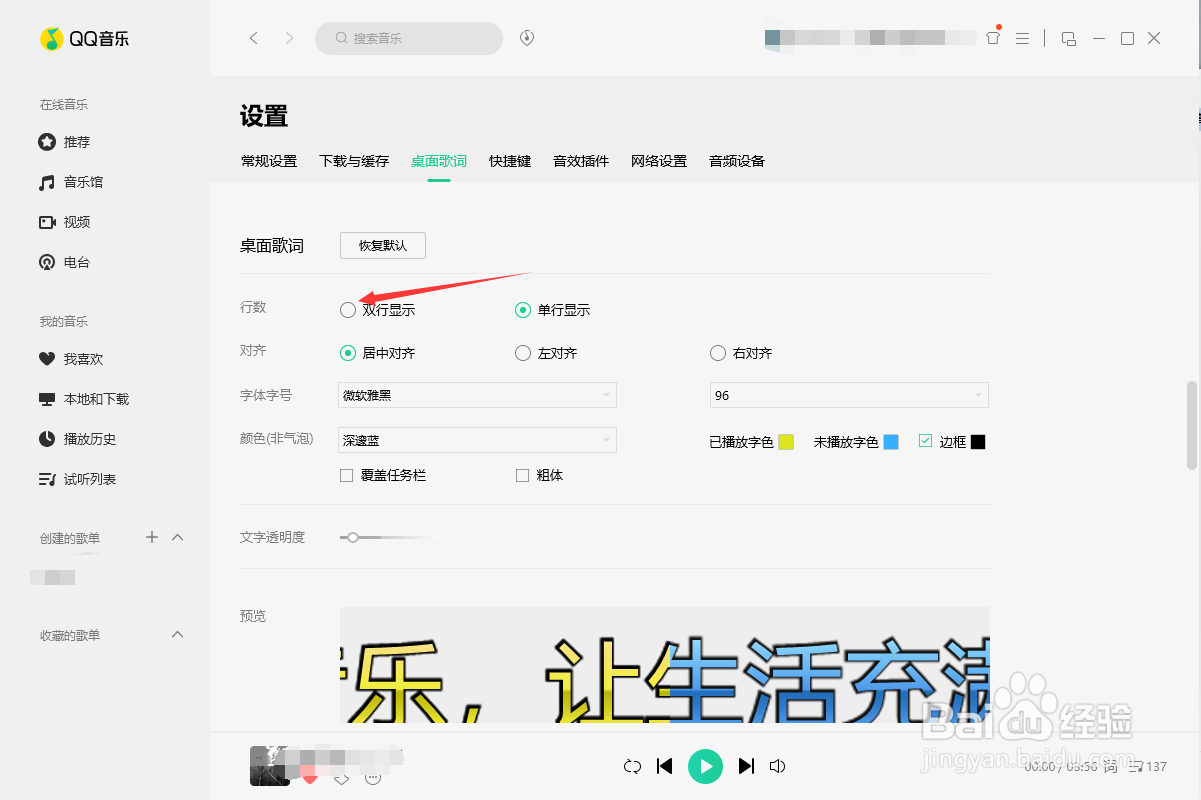Enable 覆盖任务栏 for desktop lyrics

click(x=345, y=475)
